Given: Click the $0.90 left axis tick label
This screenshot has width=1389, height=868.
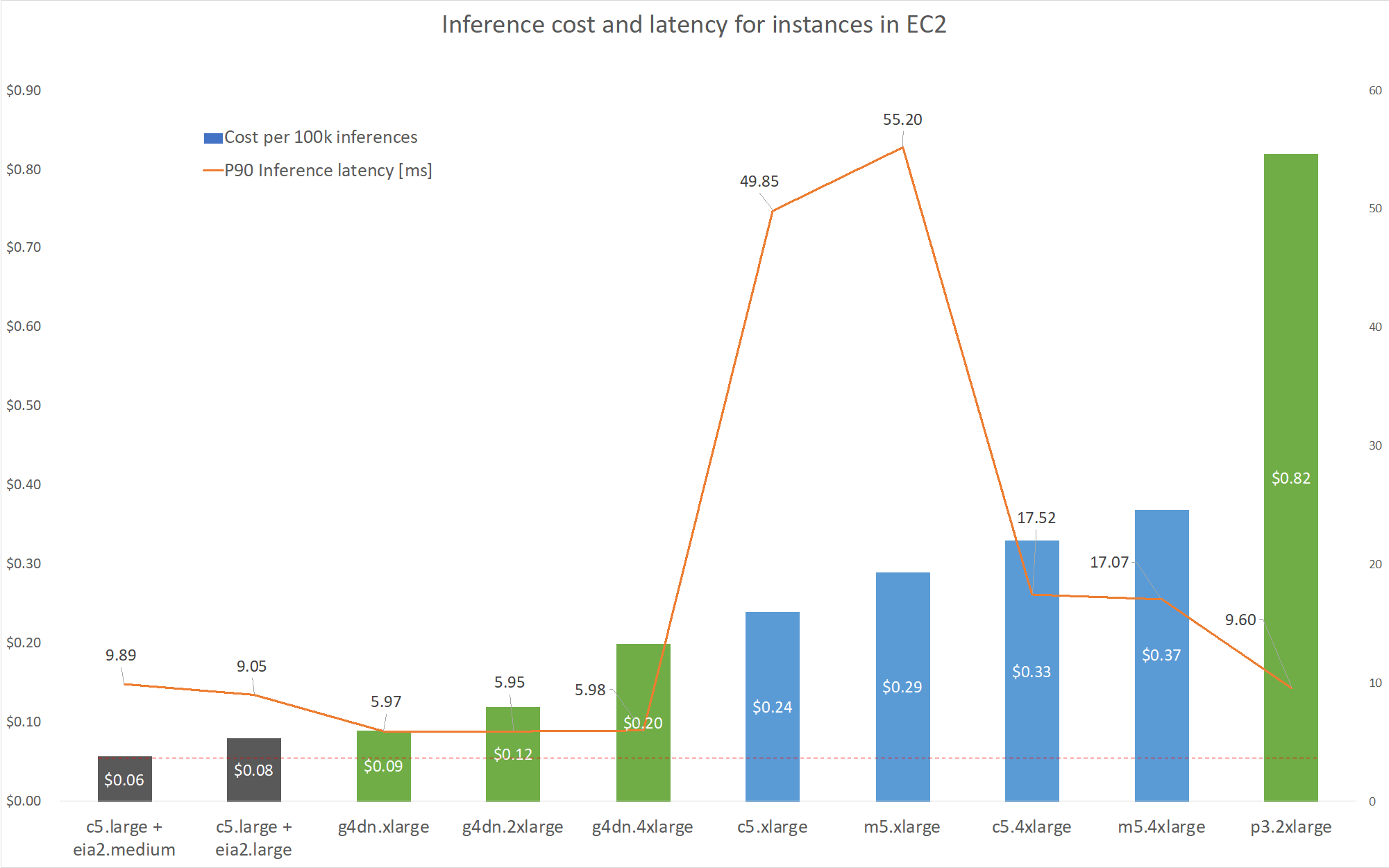Looking at the screenshot, I should (x=24, y=91).
